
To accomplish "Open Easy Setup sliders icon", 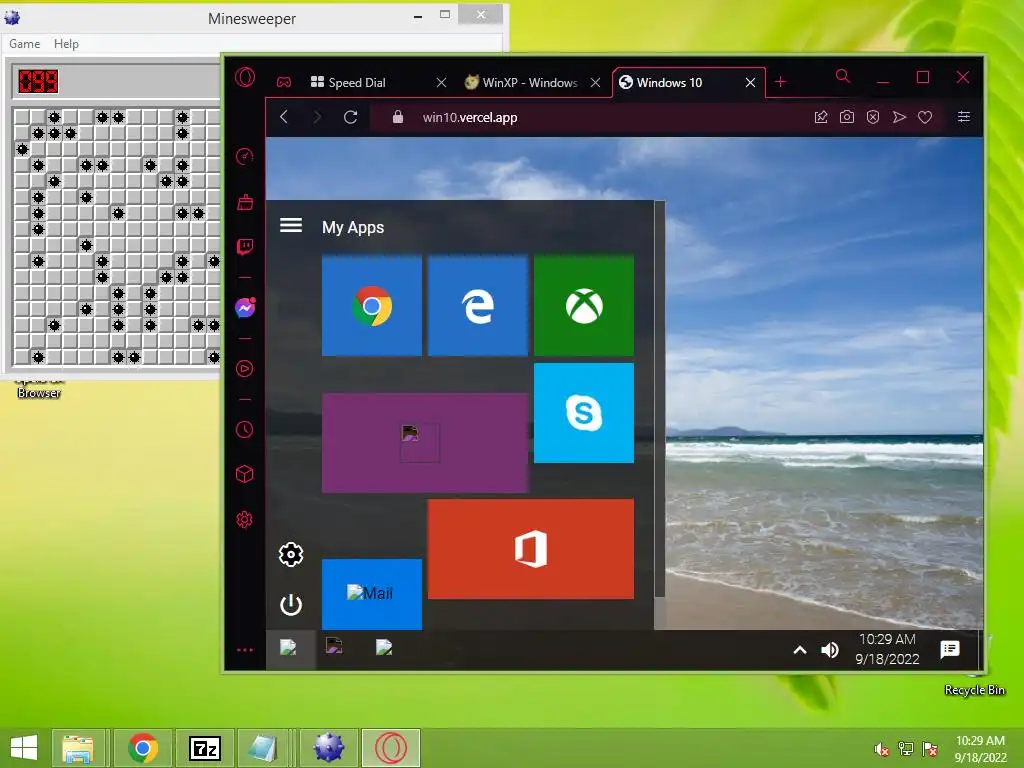I will coord(964,117).
